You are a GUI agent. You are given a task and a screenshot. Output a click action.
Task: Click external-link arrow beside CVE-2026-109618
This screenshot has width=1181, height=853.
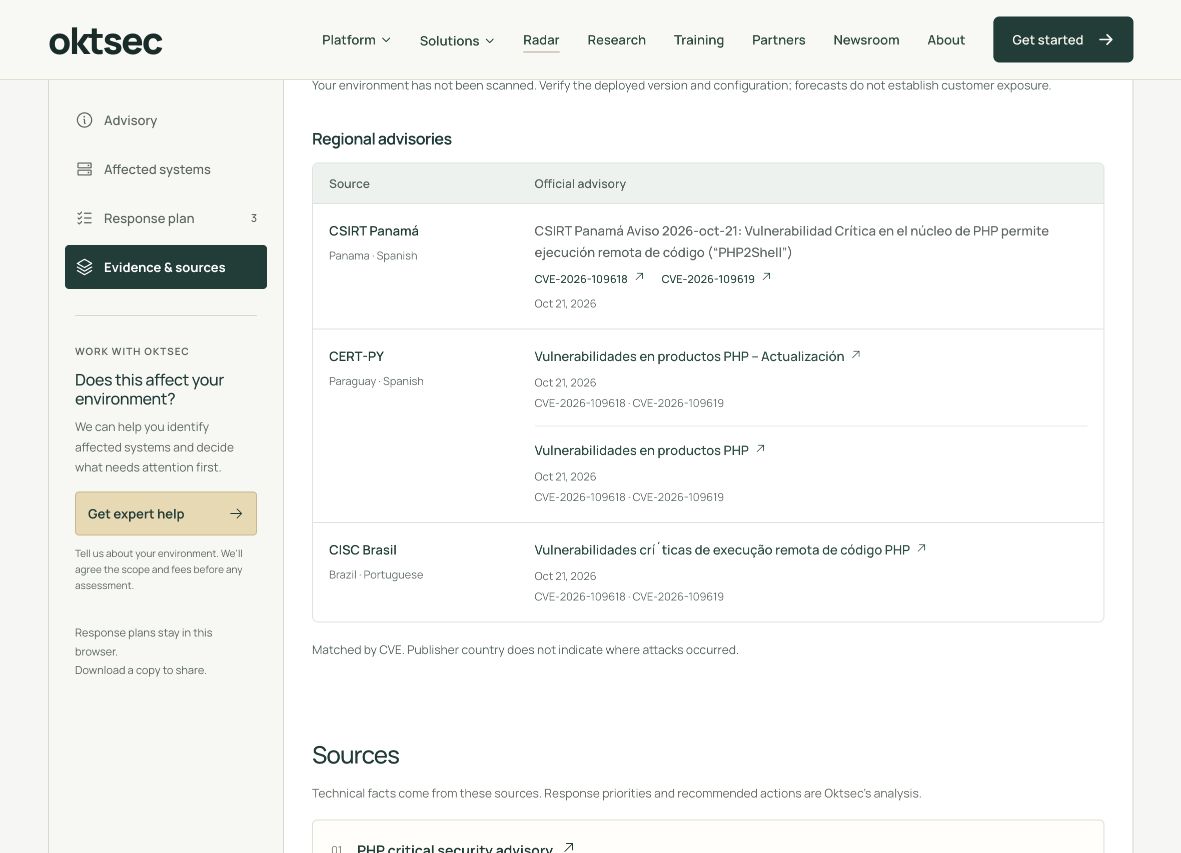639,276
